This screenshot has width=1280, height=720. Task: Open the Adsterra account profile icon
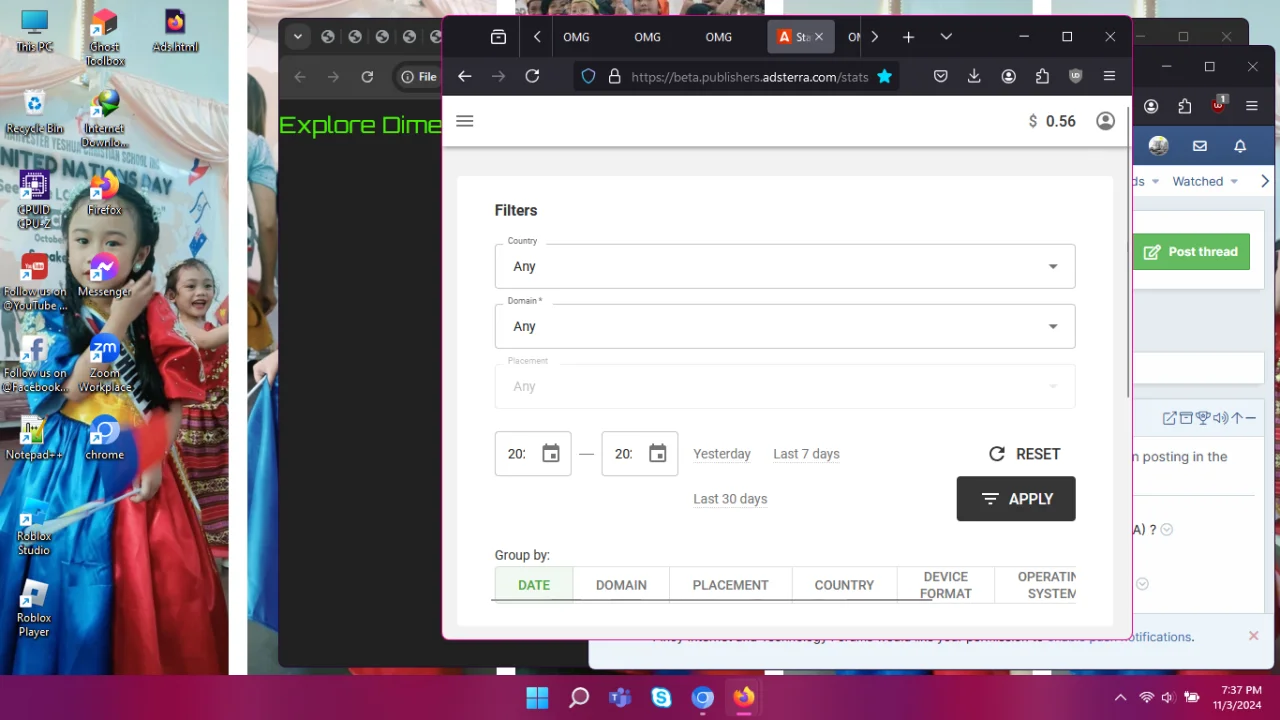point(1105,121)
